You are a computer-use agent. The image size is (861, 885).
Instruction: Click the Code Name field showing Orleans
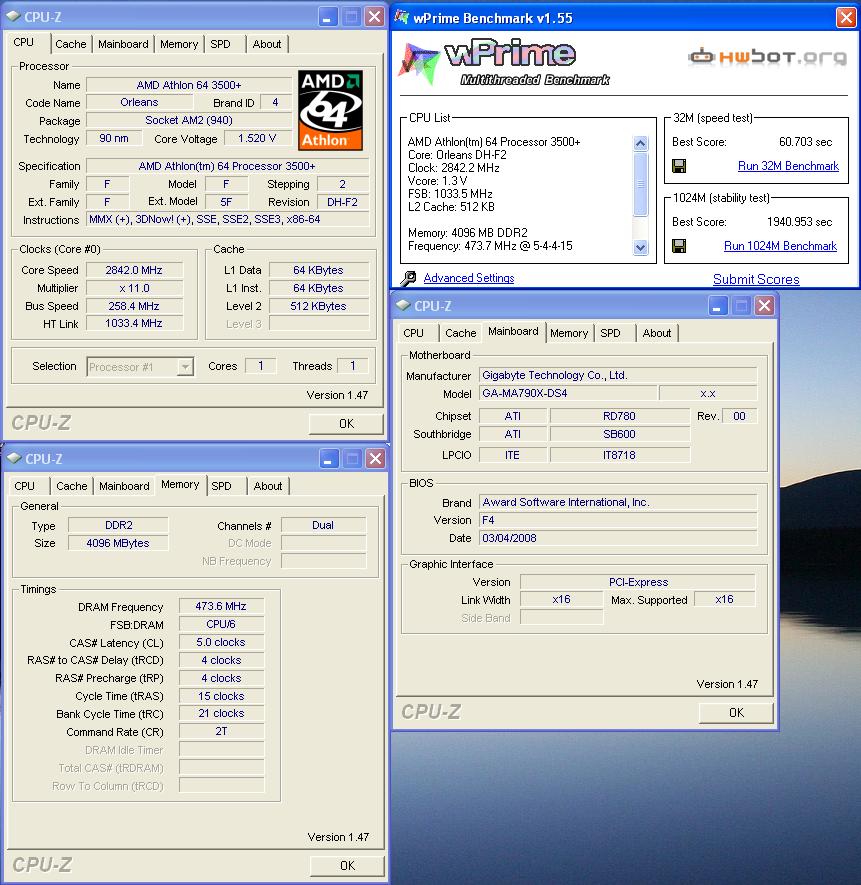pyautogui.click(x=139, y=102)
